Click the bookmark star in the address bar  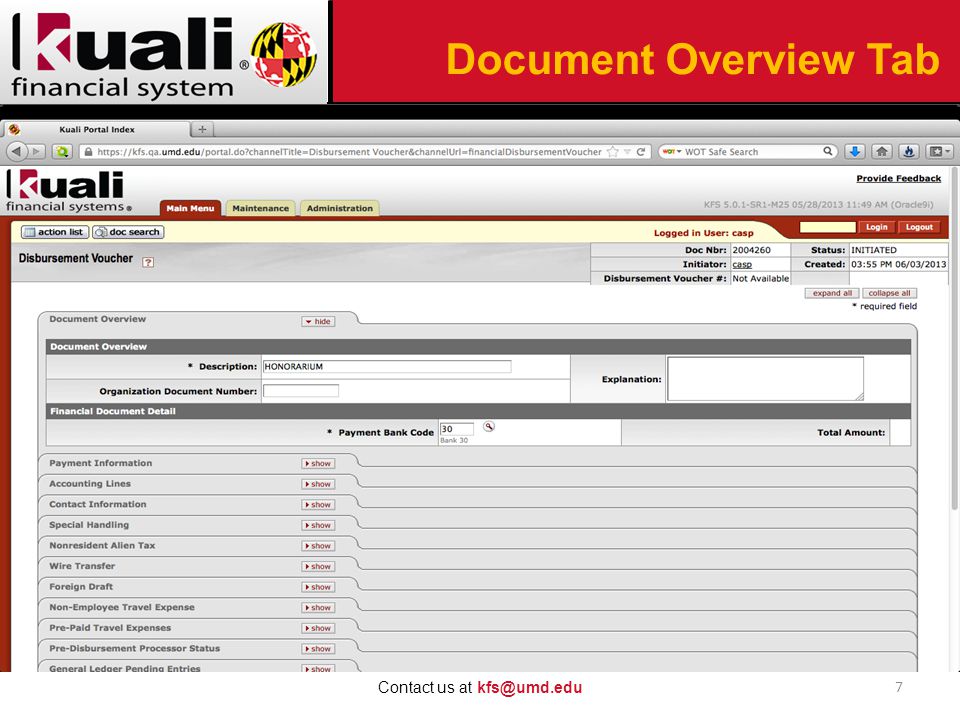pyautogui.click(x=612, y=152)
